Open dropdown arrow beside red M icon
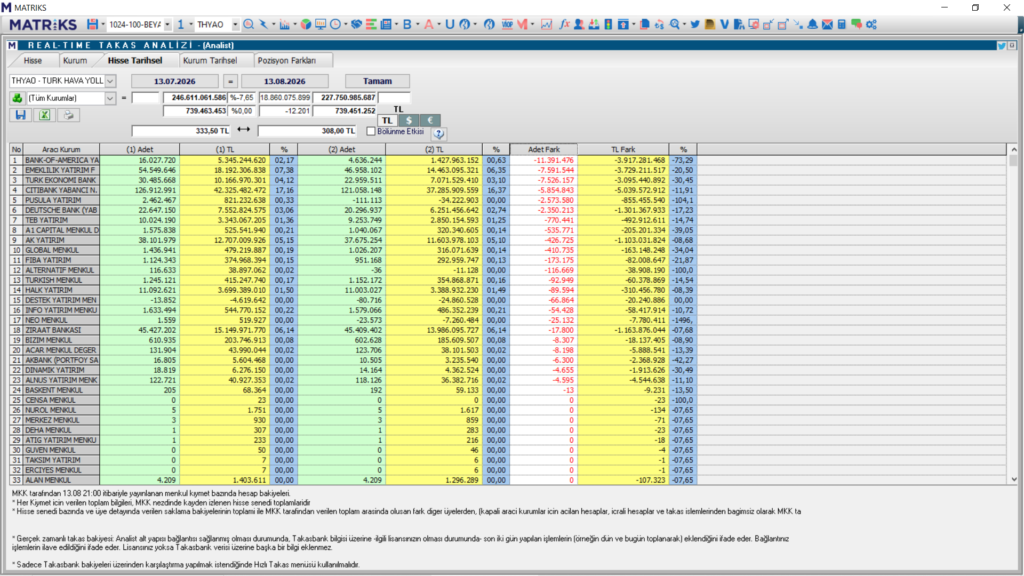The width and height of the screenshot is (1024, 576). (x=532, y=25)
